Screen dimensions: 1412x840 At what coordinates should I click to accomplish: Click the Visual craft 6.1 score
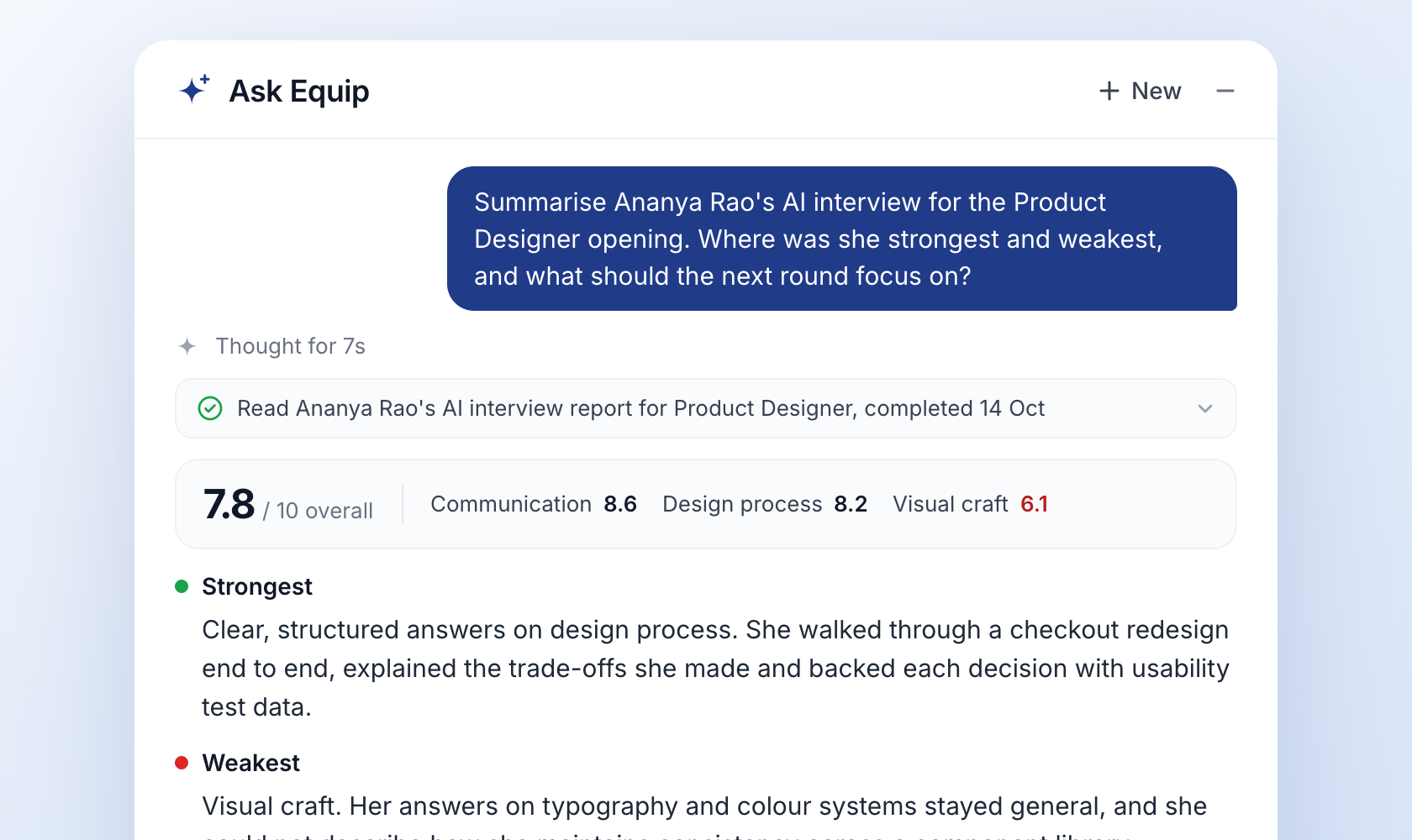tap(971, 504)
